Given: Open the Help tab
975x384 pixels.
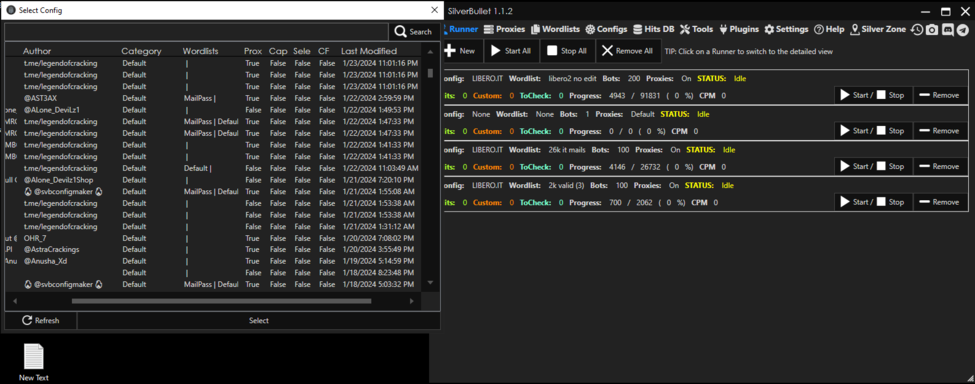Looking at the screenshot, I should (829, 29).
